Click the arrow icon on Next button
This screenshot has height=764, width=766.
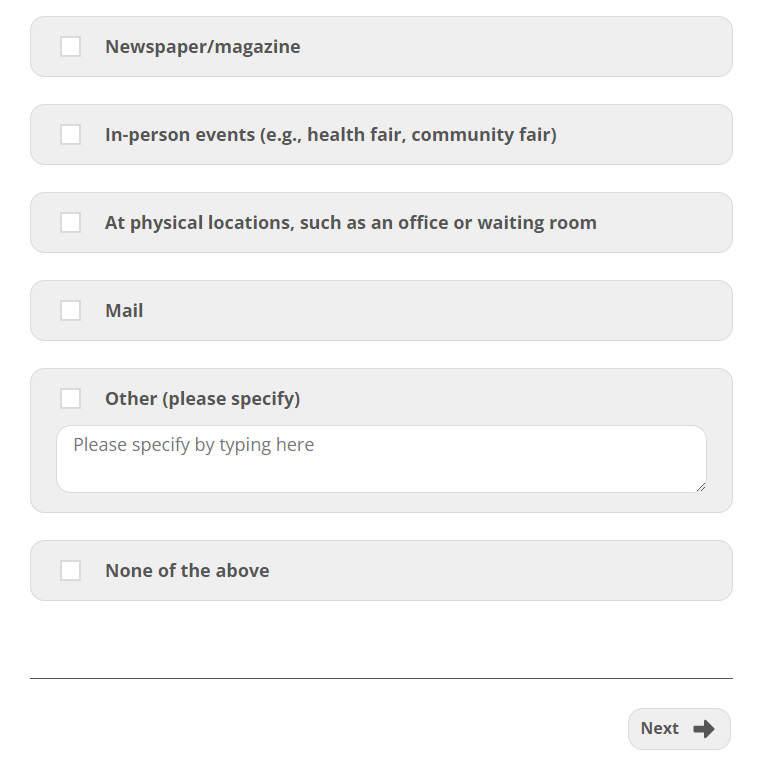point(704,729)
